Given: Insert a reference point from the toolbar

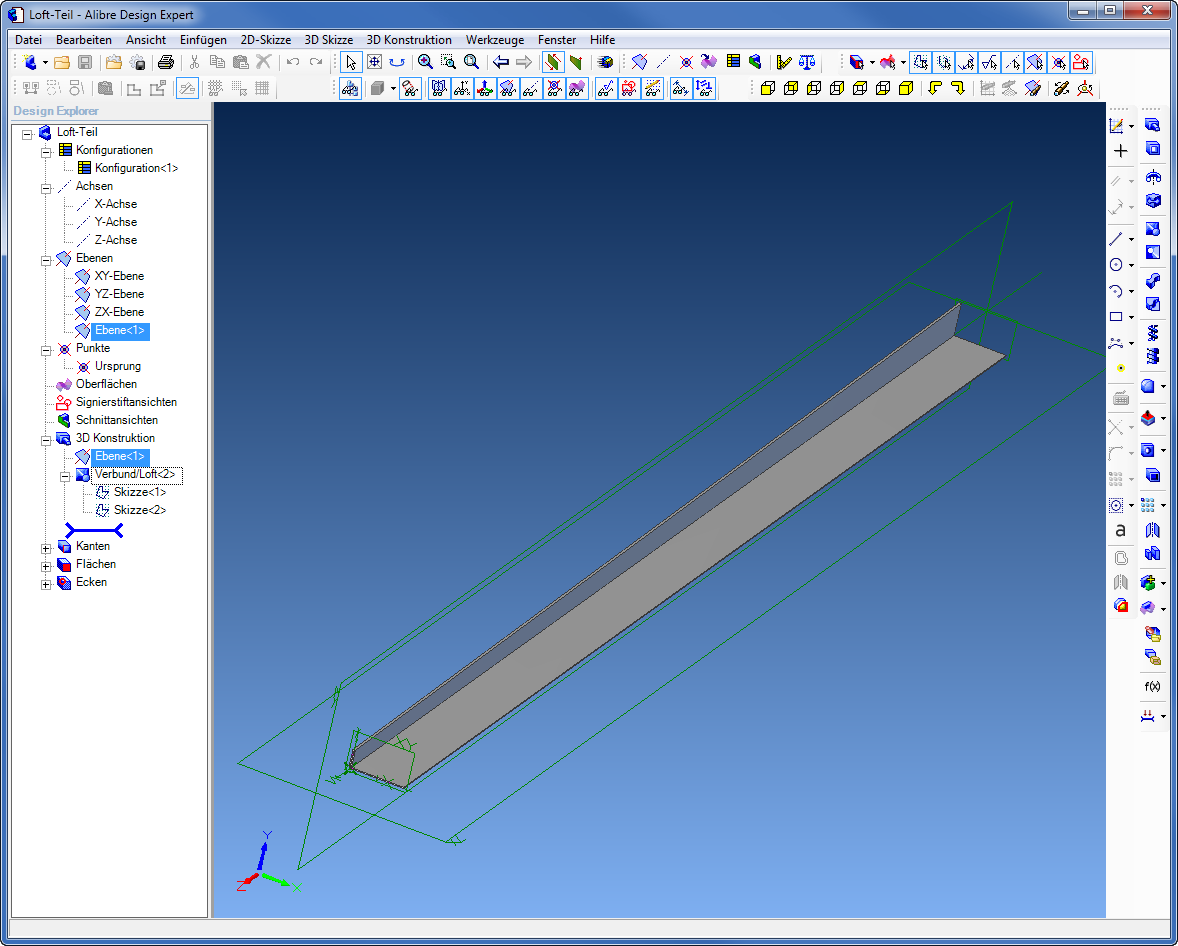Looking at the screenshot, I should (686, 62).
